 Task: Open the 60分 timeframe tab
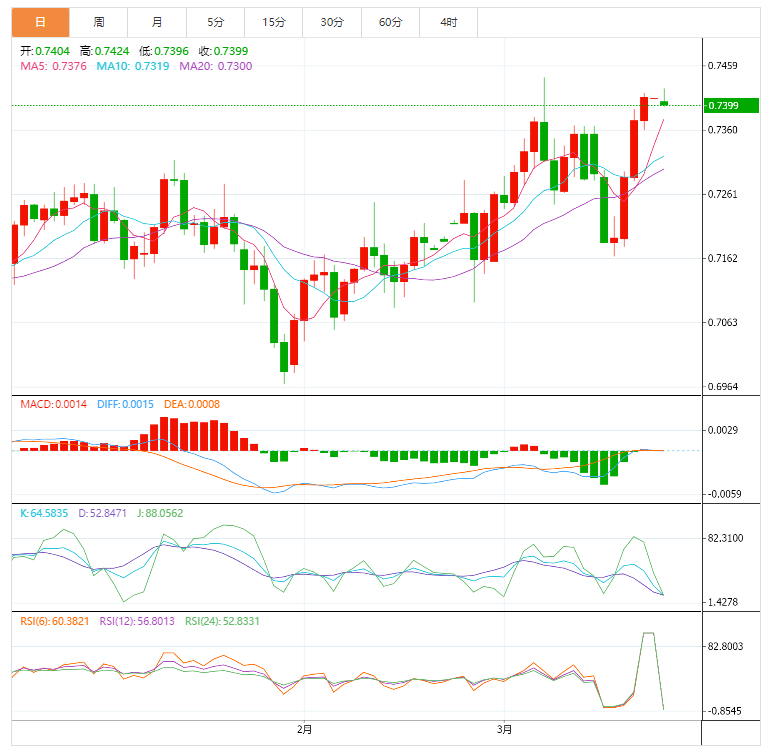pos(390,22)
